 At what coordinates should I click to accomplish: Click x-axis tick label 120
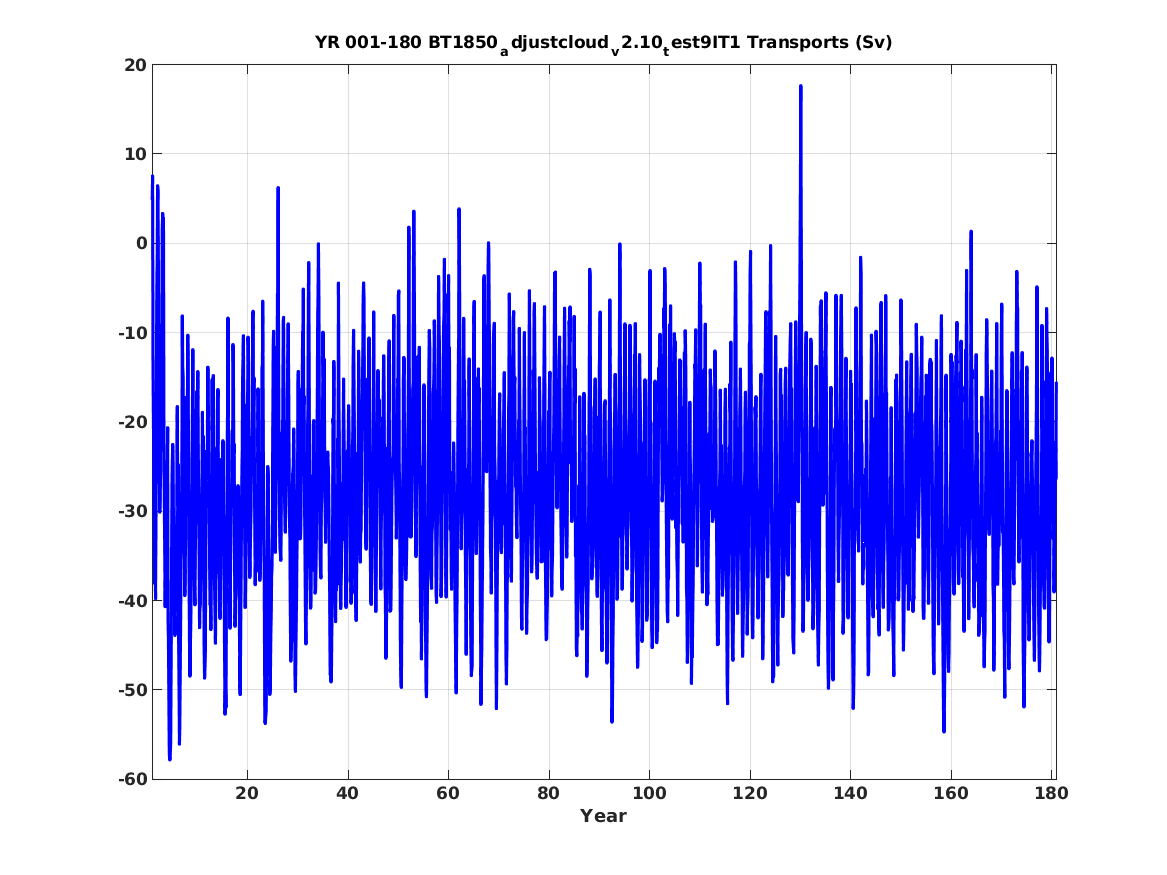coord(749,793)
